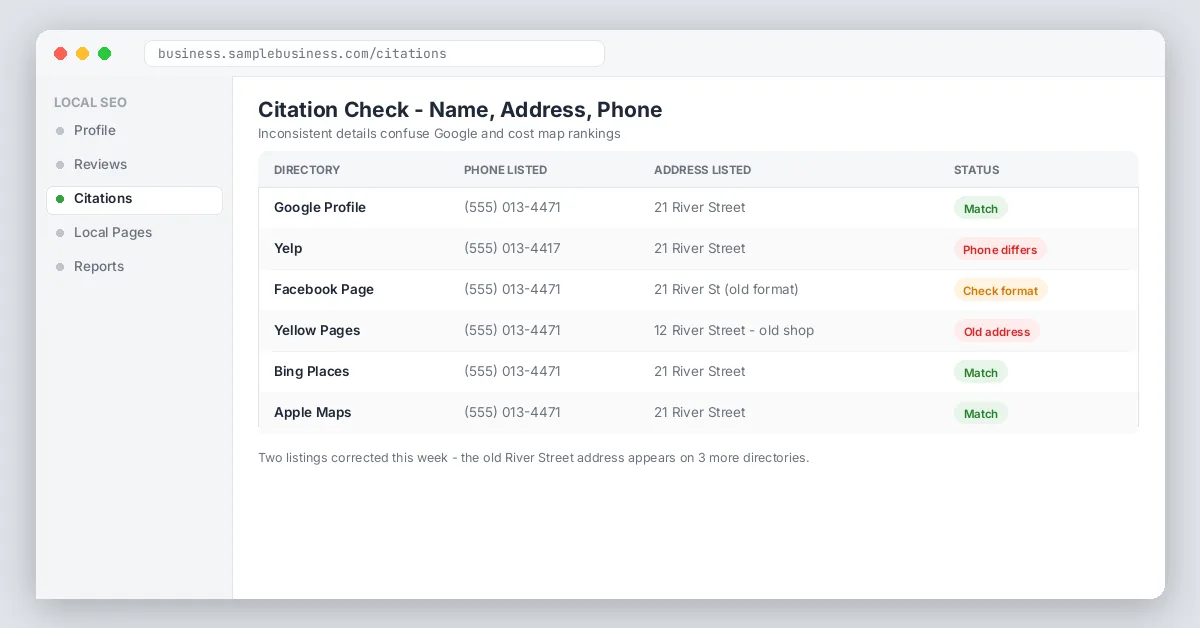This screenshot has height=628, width=1200.
Task: Click the Old address status badge
Action: tap(997, 332)
